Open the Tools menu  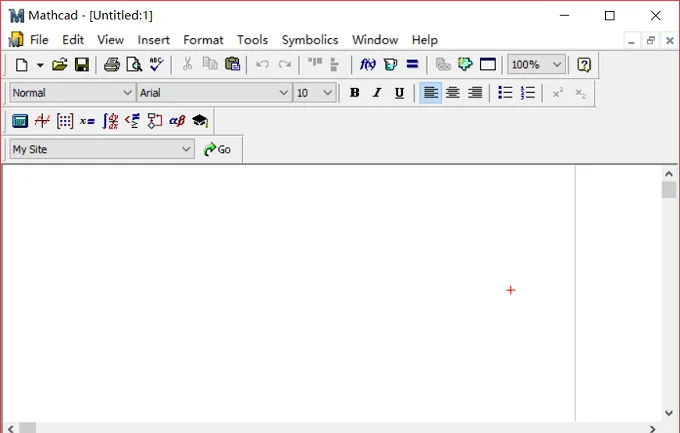point(252,40)
